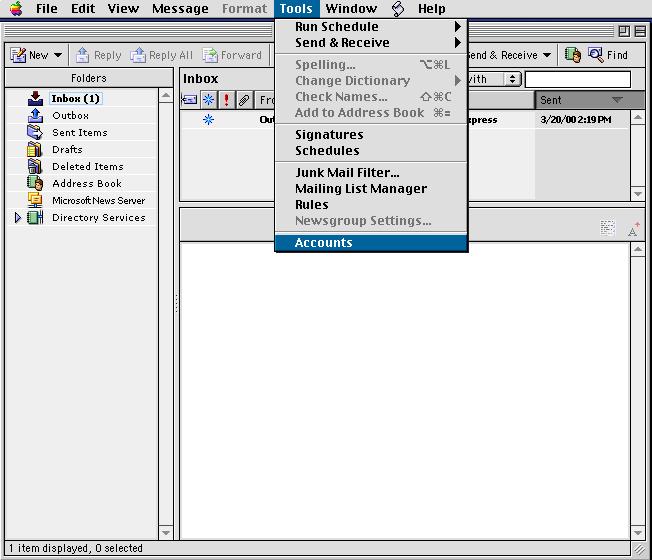The width and height of the screenshot is (652, 560).
Task: Click preview pane scroll down arrow
Action: [637, 532]
